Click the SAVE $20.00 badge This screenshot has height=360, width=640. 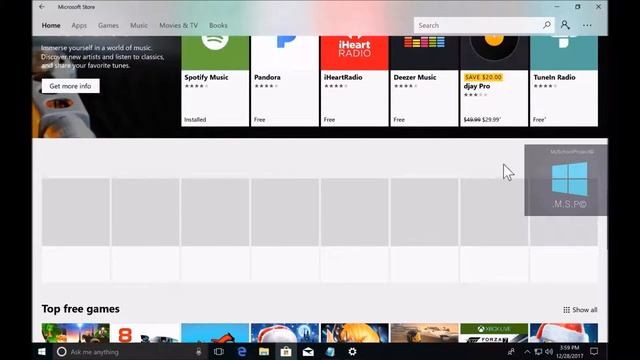click(x=483, y=77)
